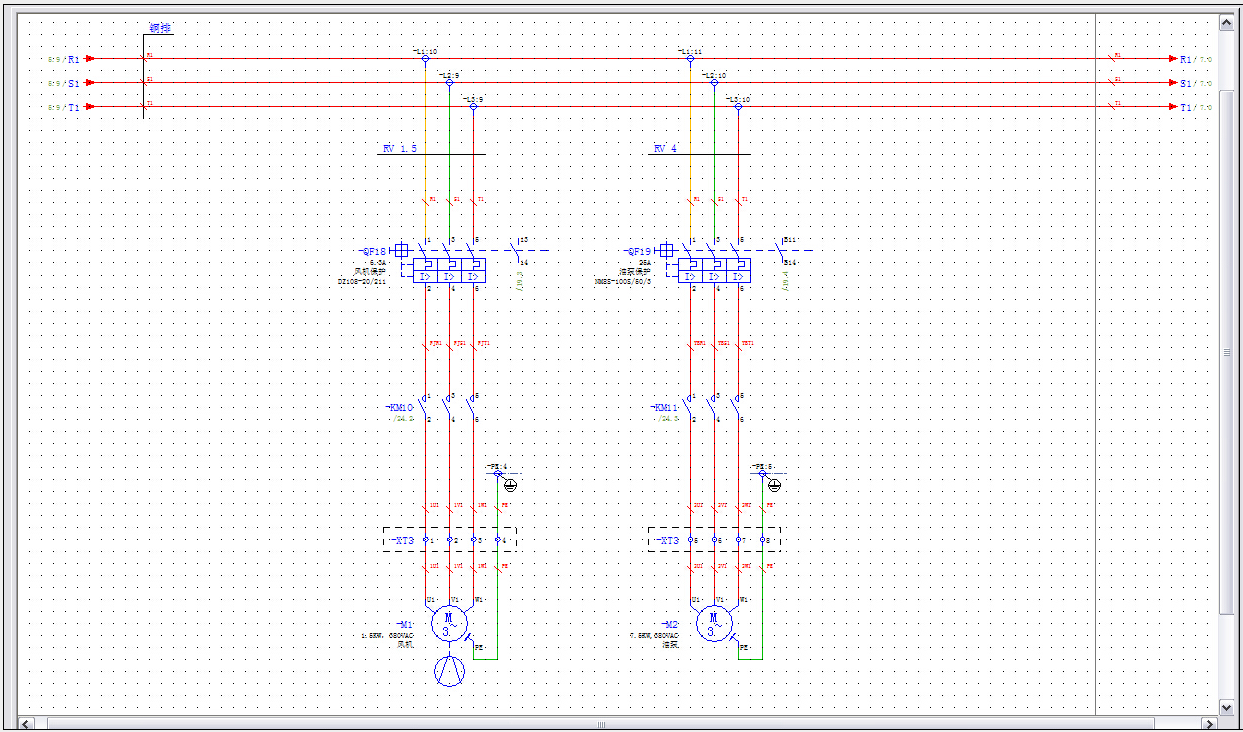The image size is (1243, 732).
Task: Click the horizontal scrollbar thumb
Action: pos(600,723)
